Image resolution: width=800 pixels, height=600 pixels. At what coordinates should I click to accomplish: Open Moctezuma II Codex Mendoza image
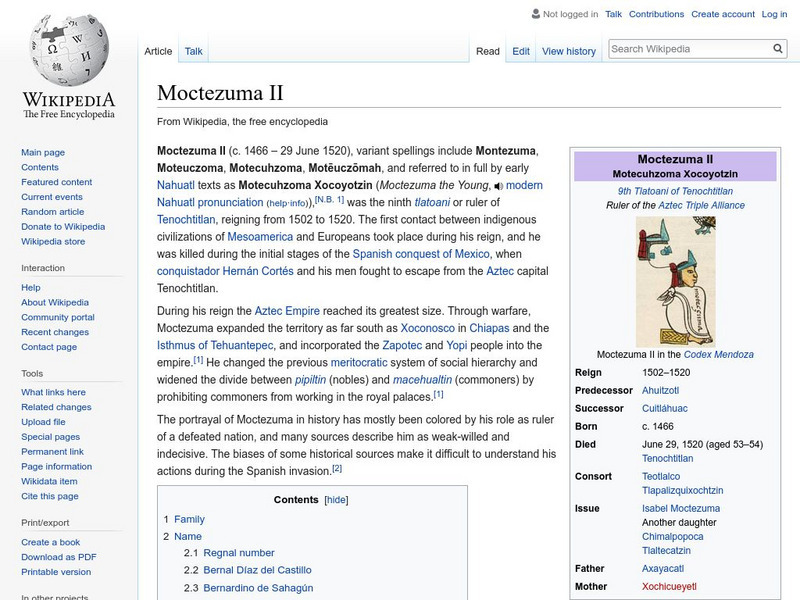pos(676,282)
